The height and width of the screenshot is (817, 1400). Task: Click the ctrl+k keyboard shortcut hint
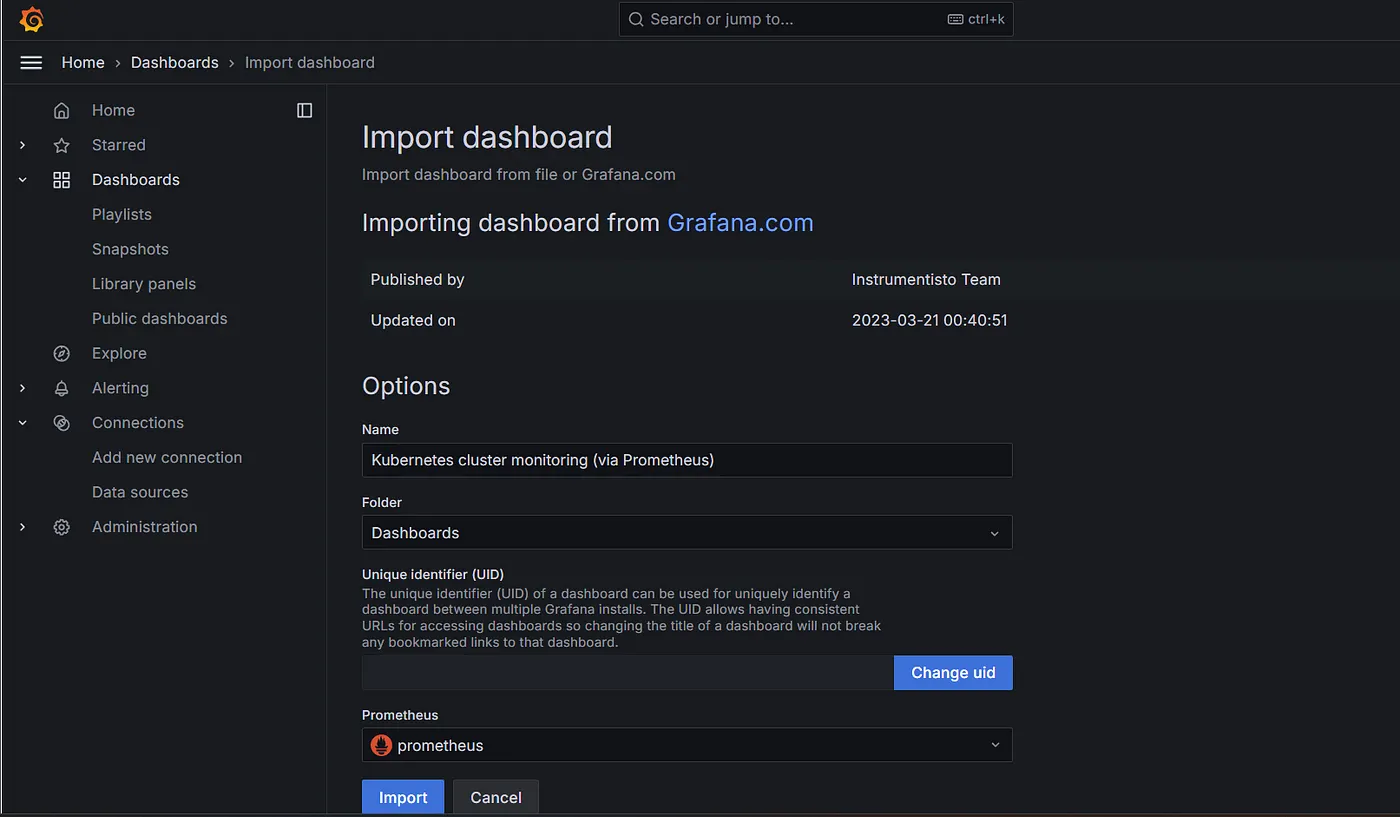click(976, 19)
